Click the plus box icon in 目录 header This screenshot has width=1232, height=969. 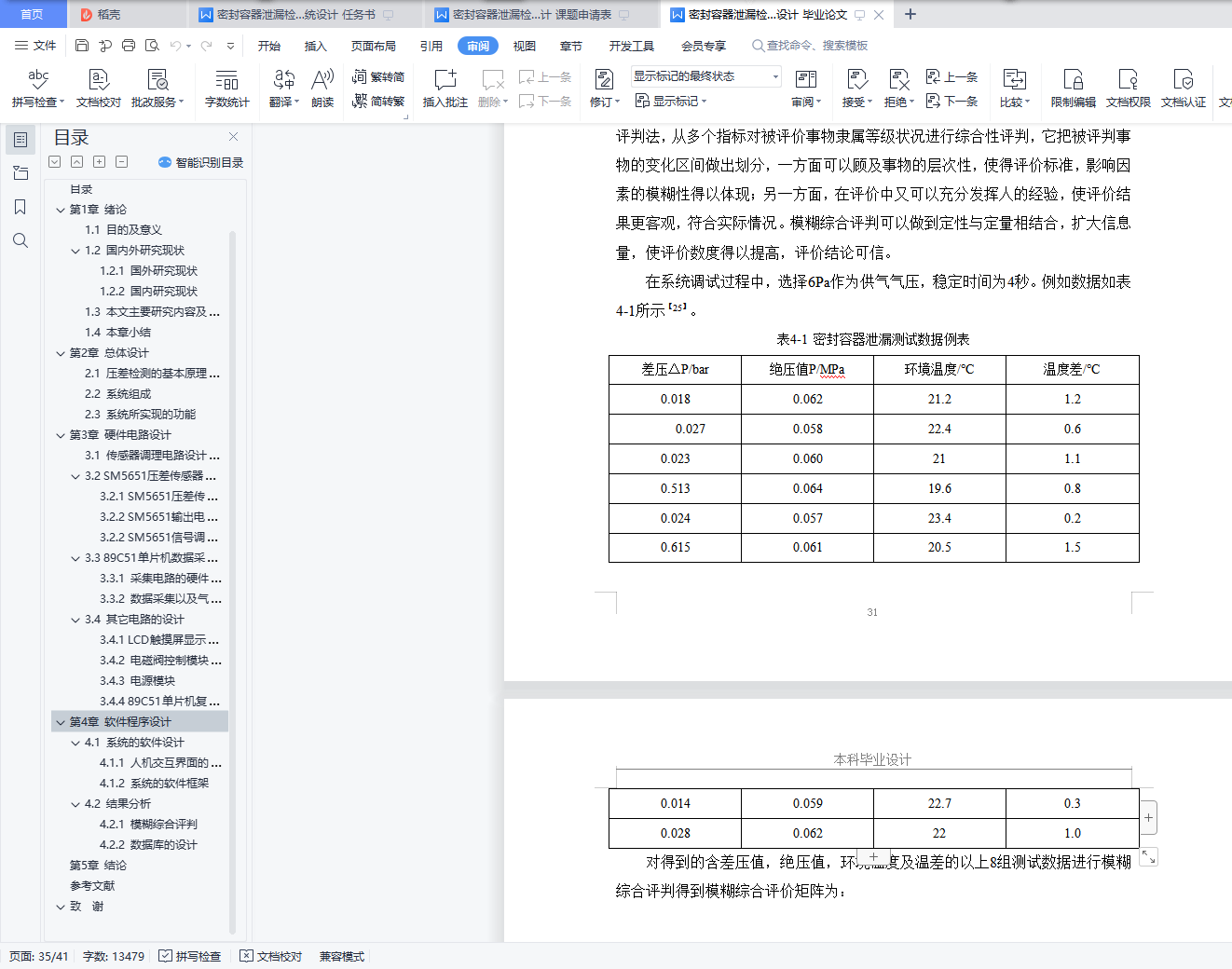[99, 162]
